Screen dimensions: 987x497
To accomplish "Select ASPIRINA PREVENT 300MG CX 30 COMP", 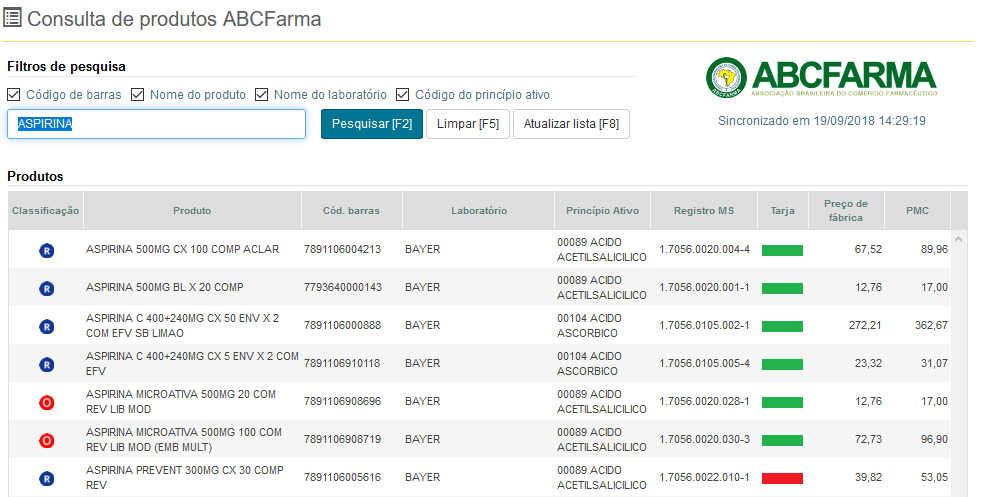I will point(185,477).
